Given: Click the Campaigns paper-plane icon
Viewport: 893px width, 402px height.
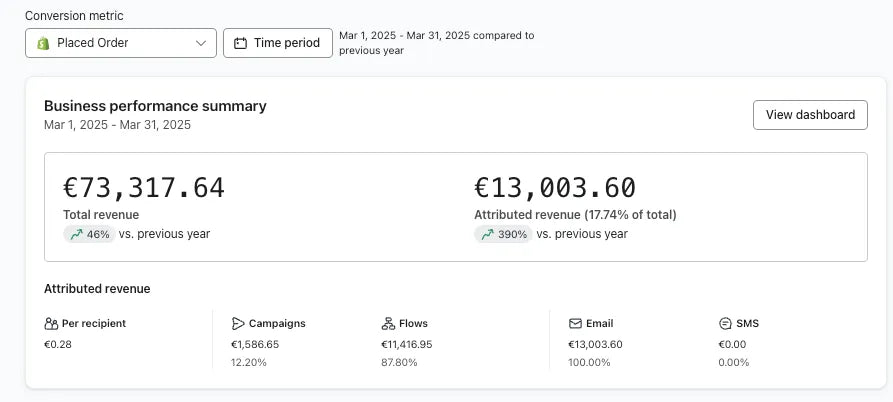Looking at the screenshot, I should [238, 324].
